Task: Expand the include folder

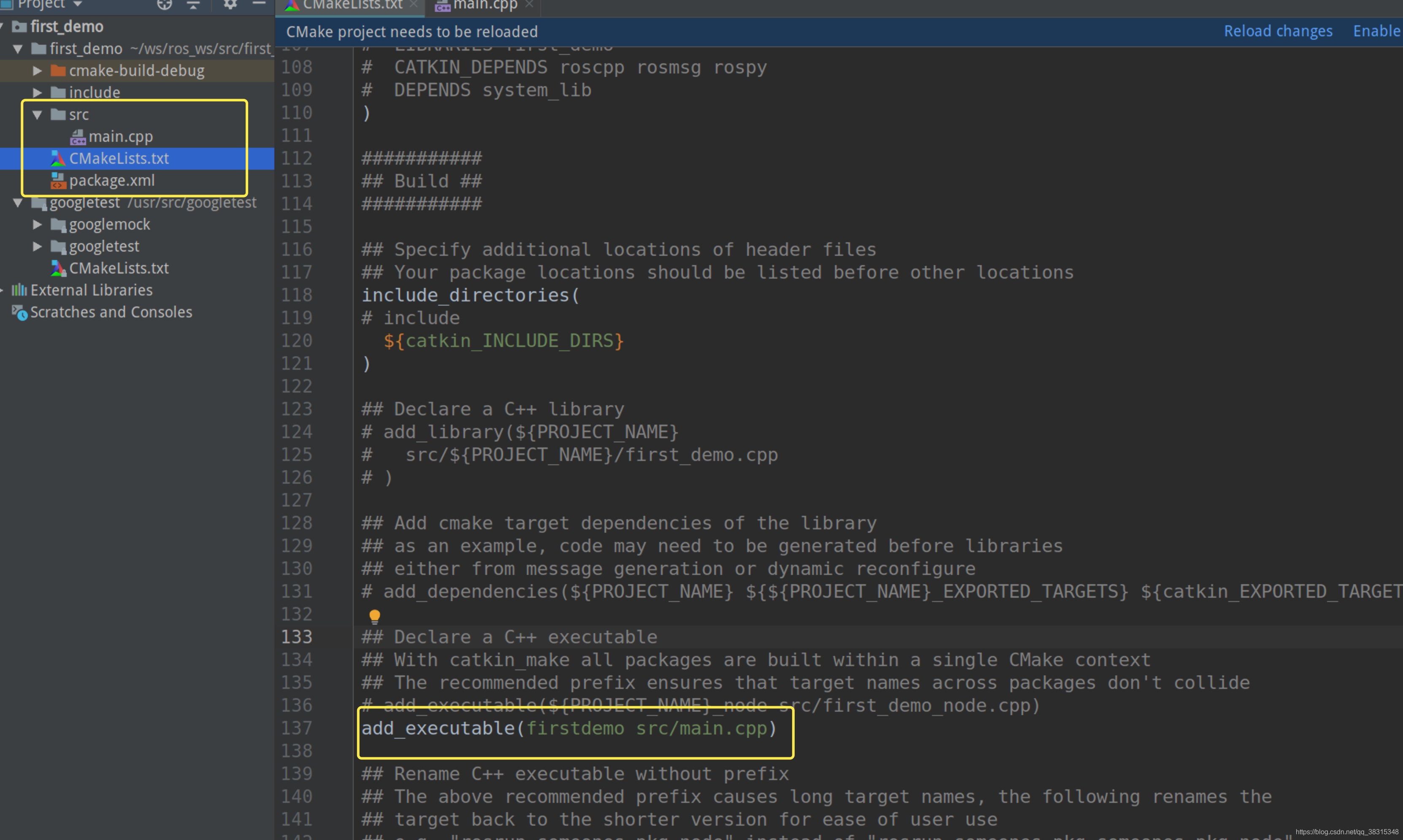Action: (37, 92)
